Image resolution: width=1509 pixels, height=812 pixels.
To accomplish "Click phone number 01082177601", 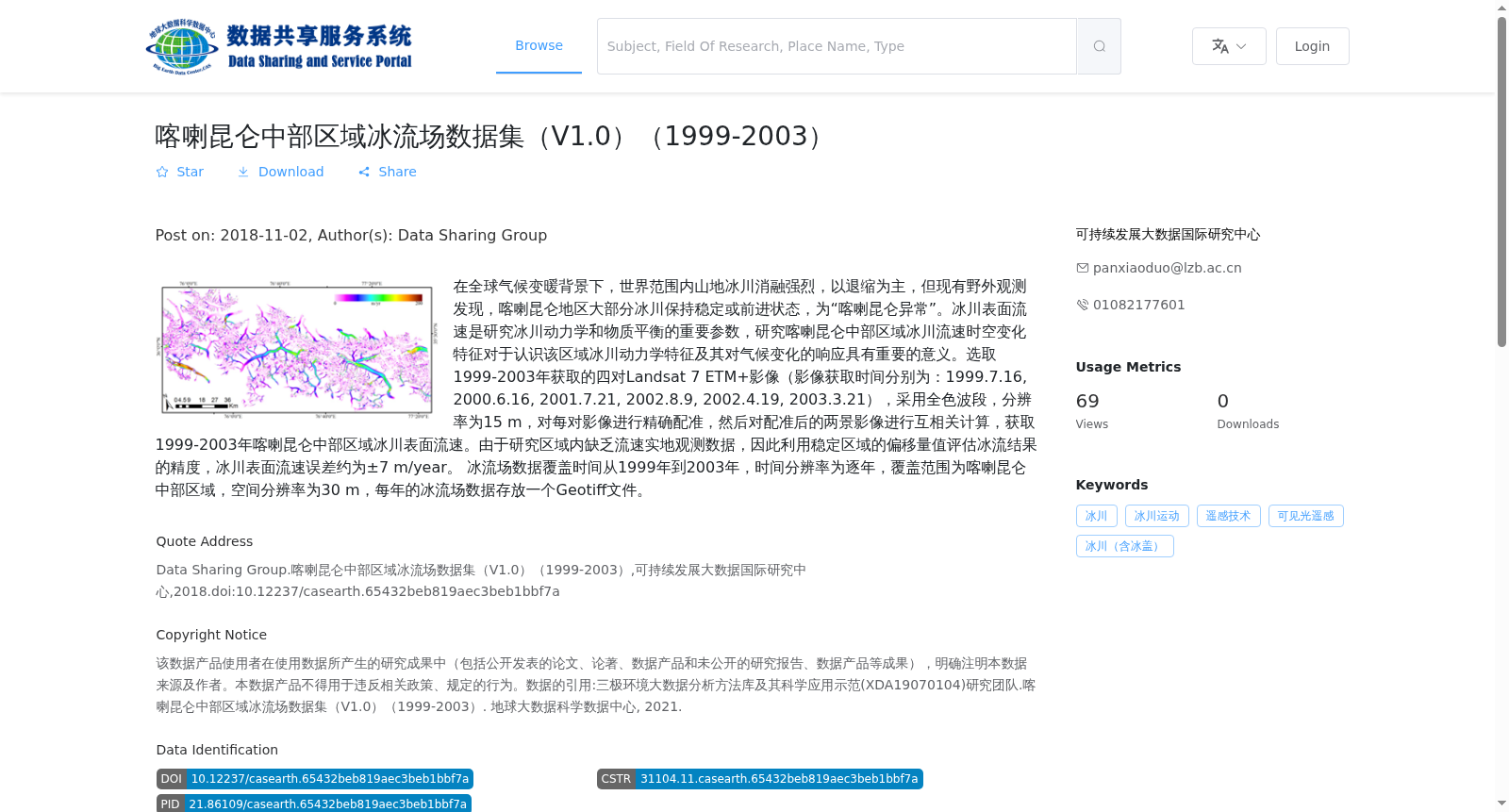I will tap(1138, 305).
